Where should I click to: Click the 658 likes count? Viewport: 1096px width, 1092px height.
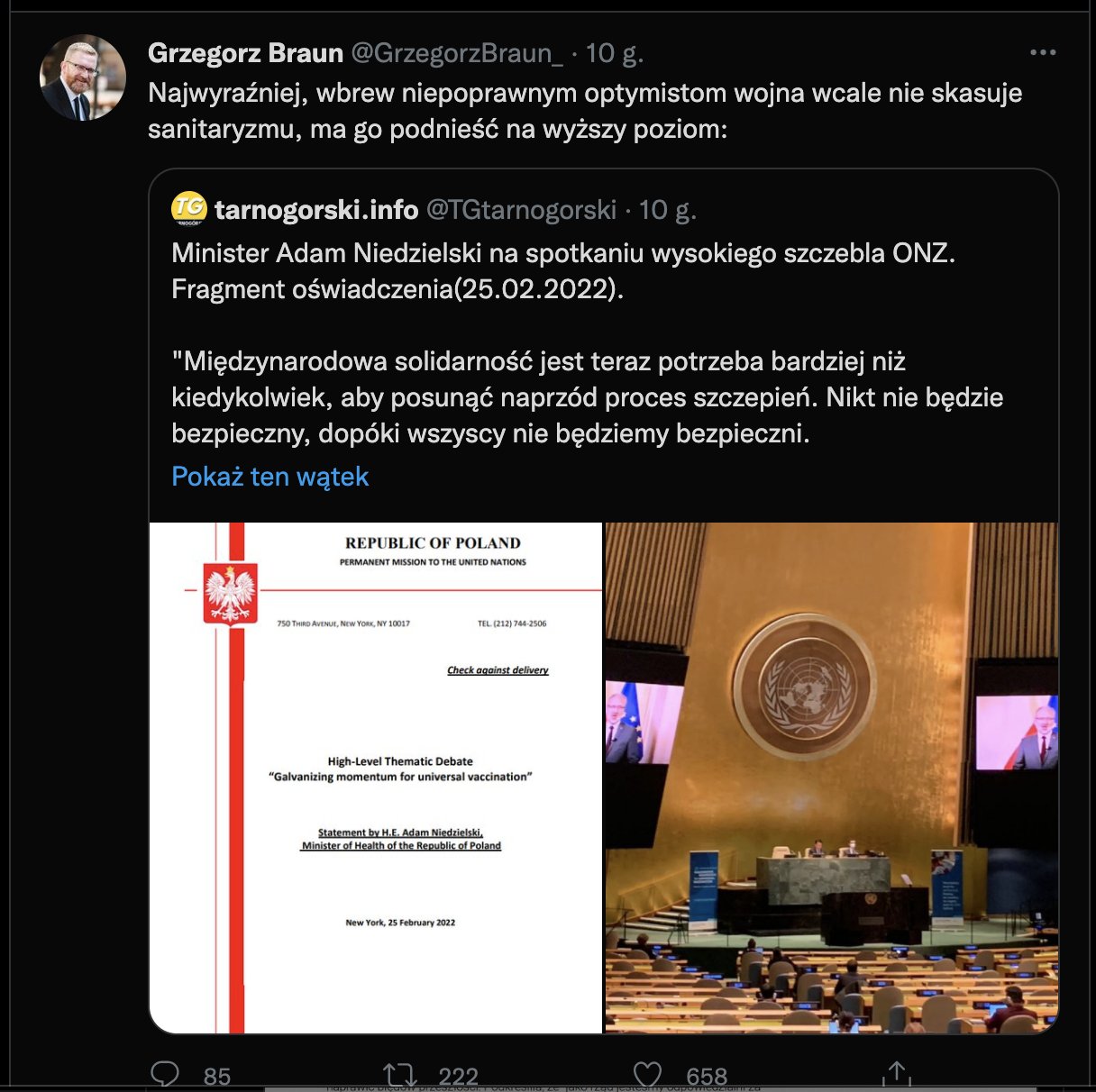coord(707,1076)
